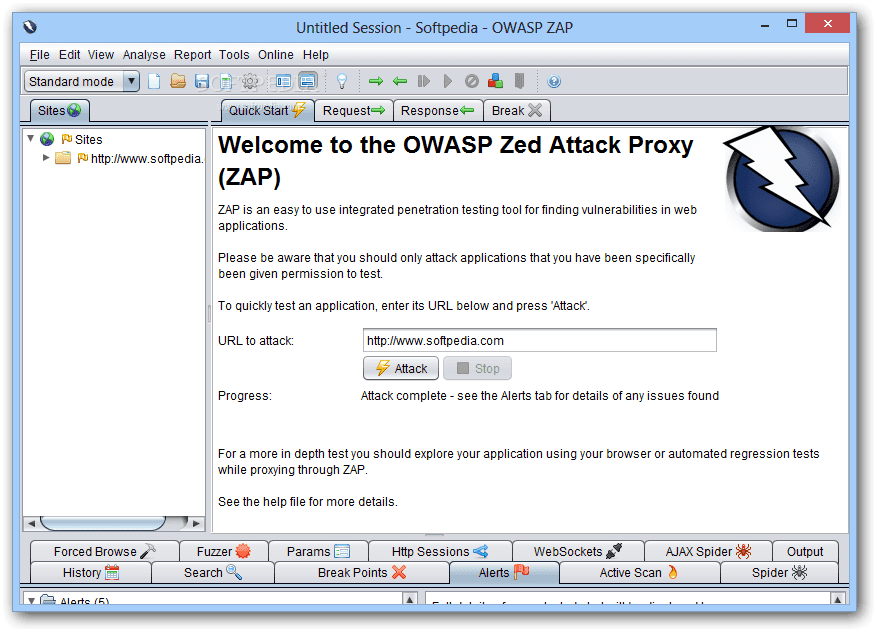Click the Session Properties document icon
The width and height of the screenshot is (877, 632).
[x=225, y=82]
